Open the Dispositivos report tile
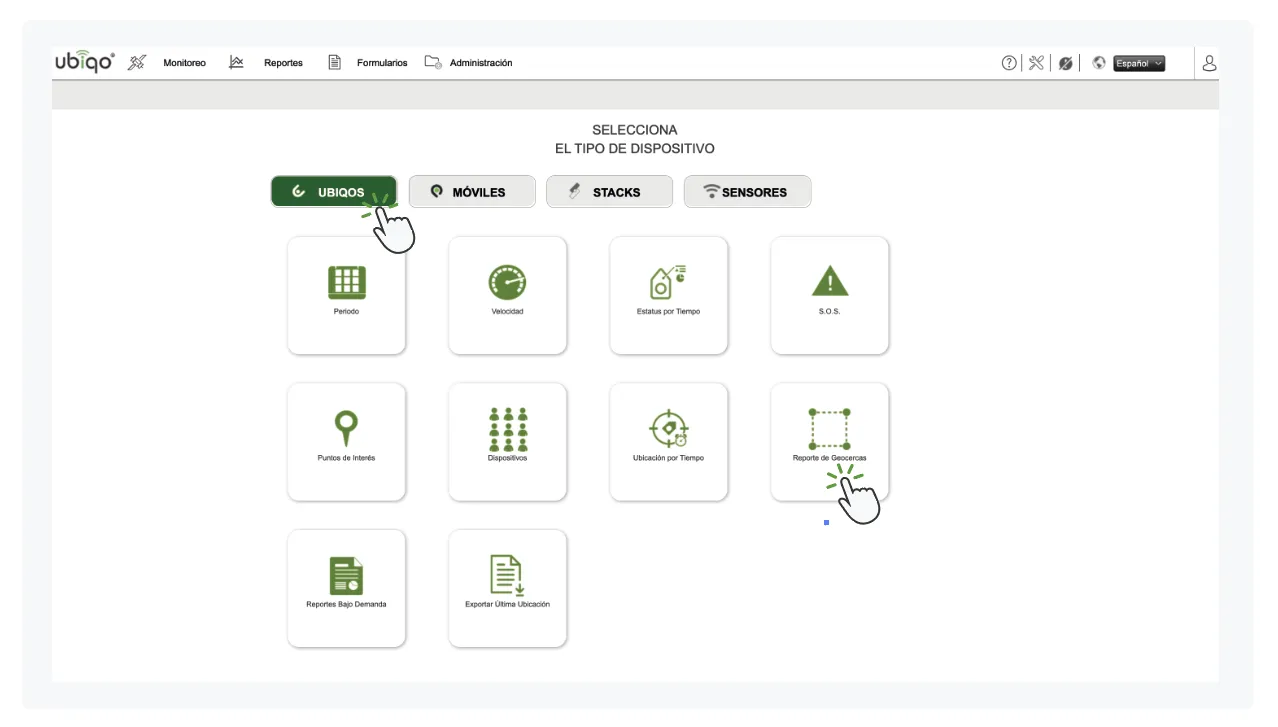 [x=507, y=441]
